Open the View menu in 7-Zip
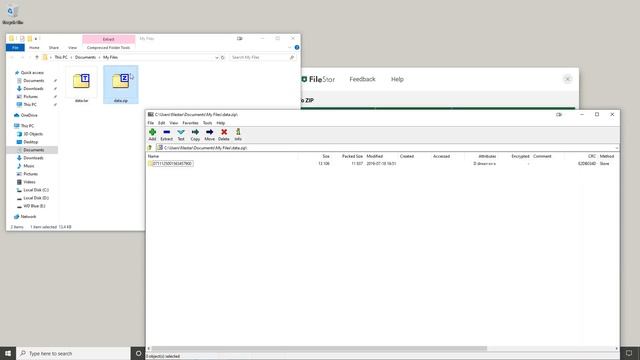The image size is (640, 360). coord(173,123)
